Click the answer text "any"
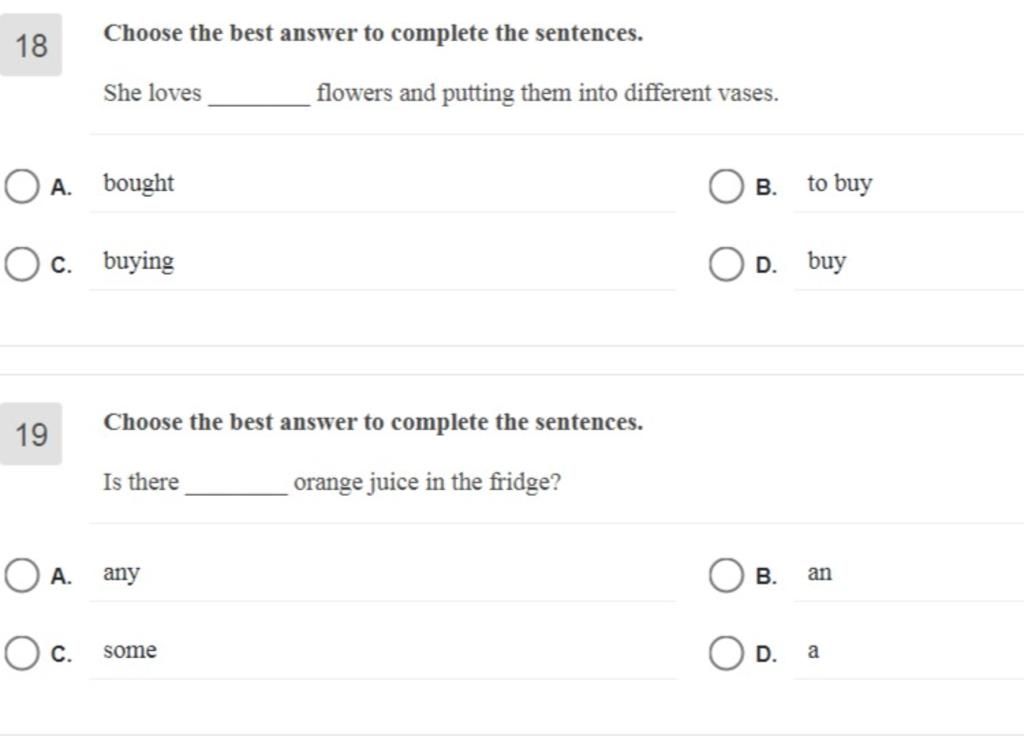Screen dimensions: 1024x744 pyautogui.click(x=121, y=573)
